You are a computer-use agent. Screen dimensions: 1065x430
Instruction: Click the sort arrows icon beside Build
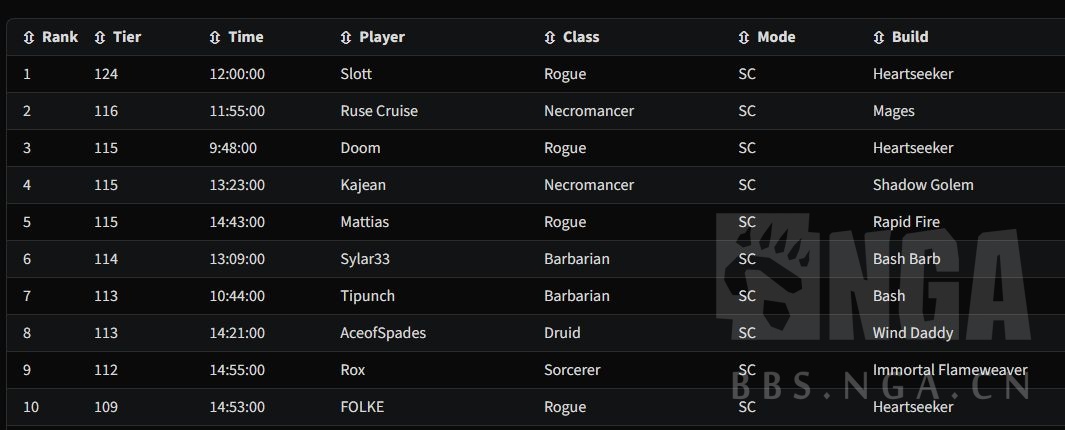[878, 37]
